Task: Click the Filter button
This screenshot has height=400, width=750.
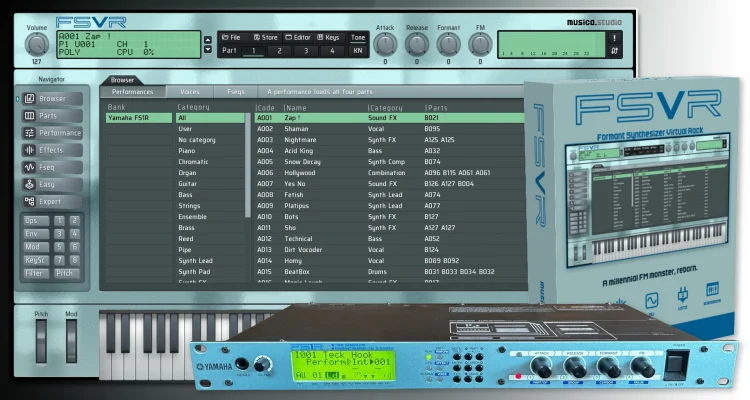Action: click(36, 274)
